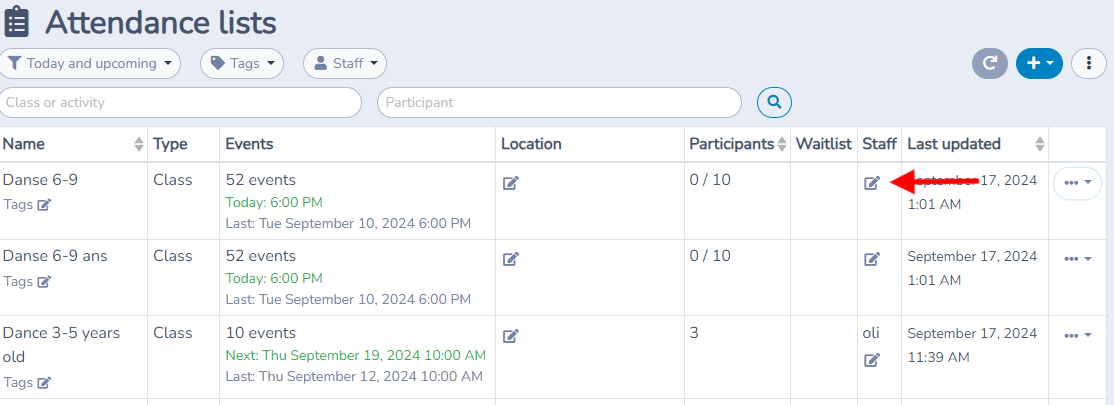
Task: Open the Staff filter dropdown
Action: point(345,63)
